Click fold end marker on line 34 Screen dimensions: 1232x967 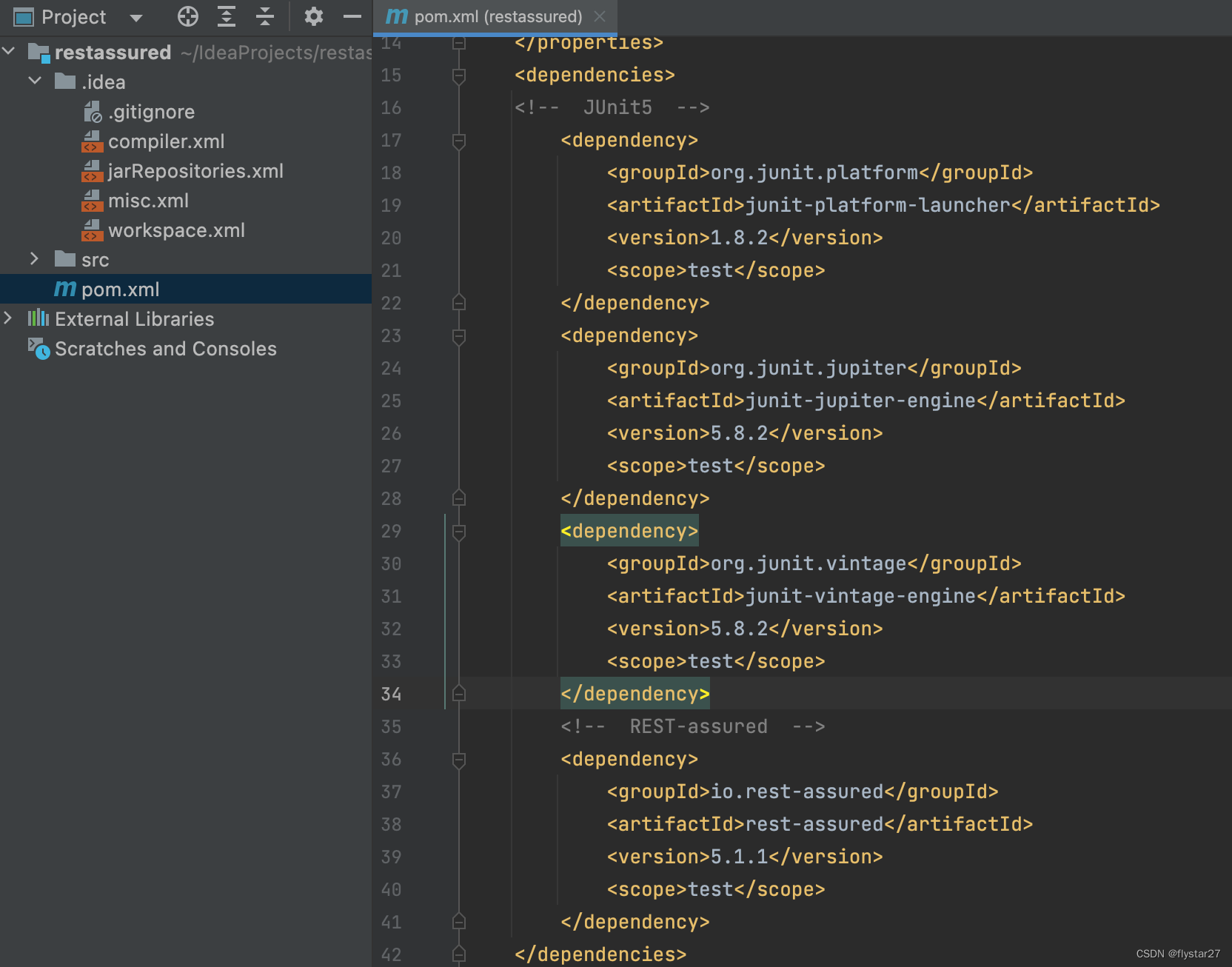[459, 693]
